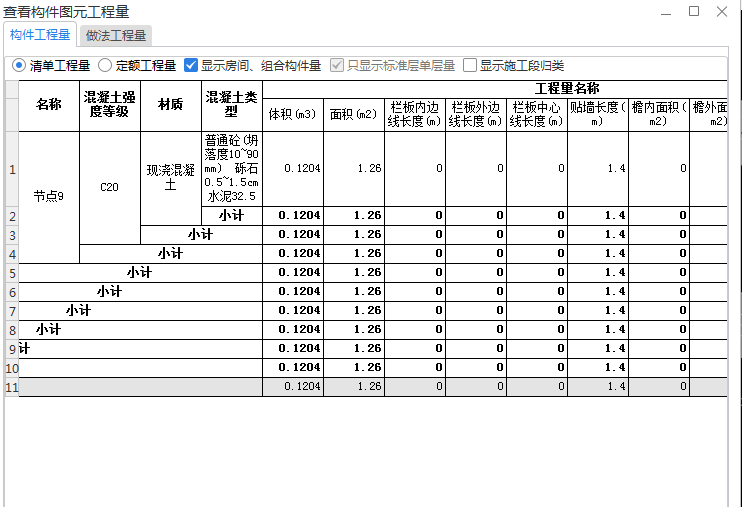Select the 小计 cell in row 3
The width and height of the screenshot is (742, 507).
201,235
